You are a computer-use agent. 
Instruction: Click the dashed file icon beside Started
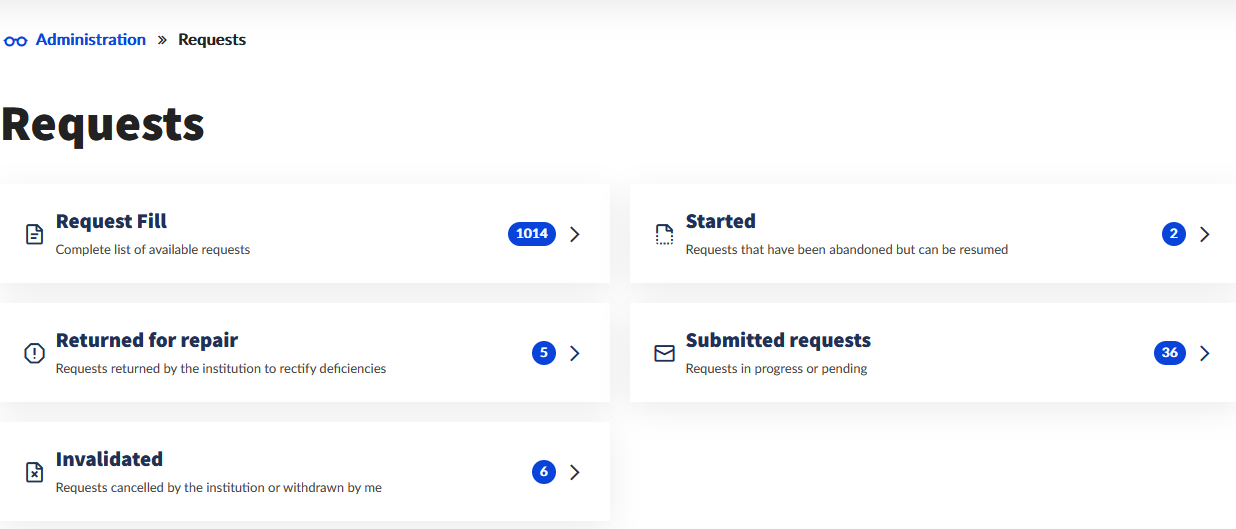coord(664,234)
